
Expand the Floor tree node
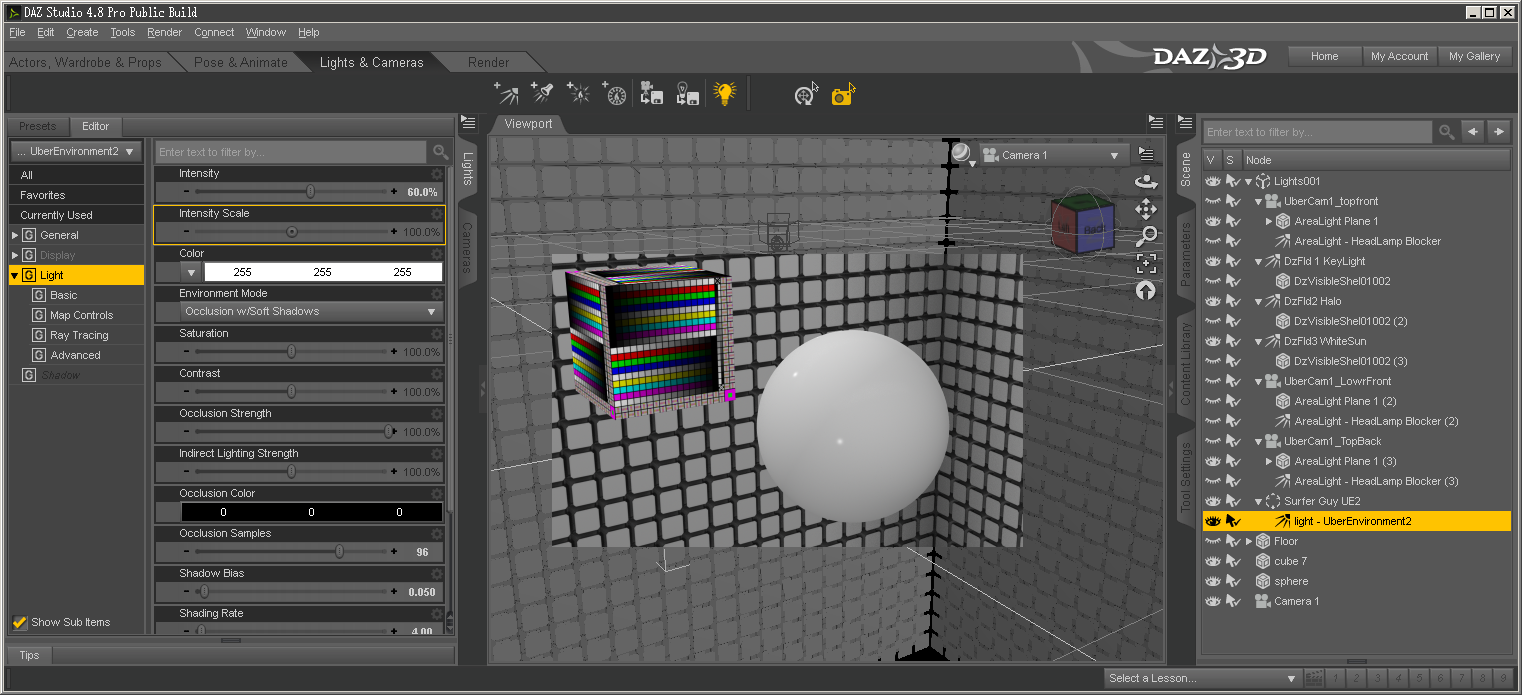pyautogui.click(x=1248, y=542)
